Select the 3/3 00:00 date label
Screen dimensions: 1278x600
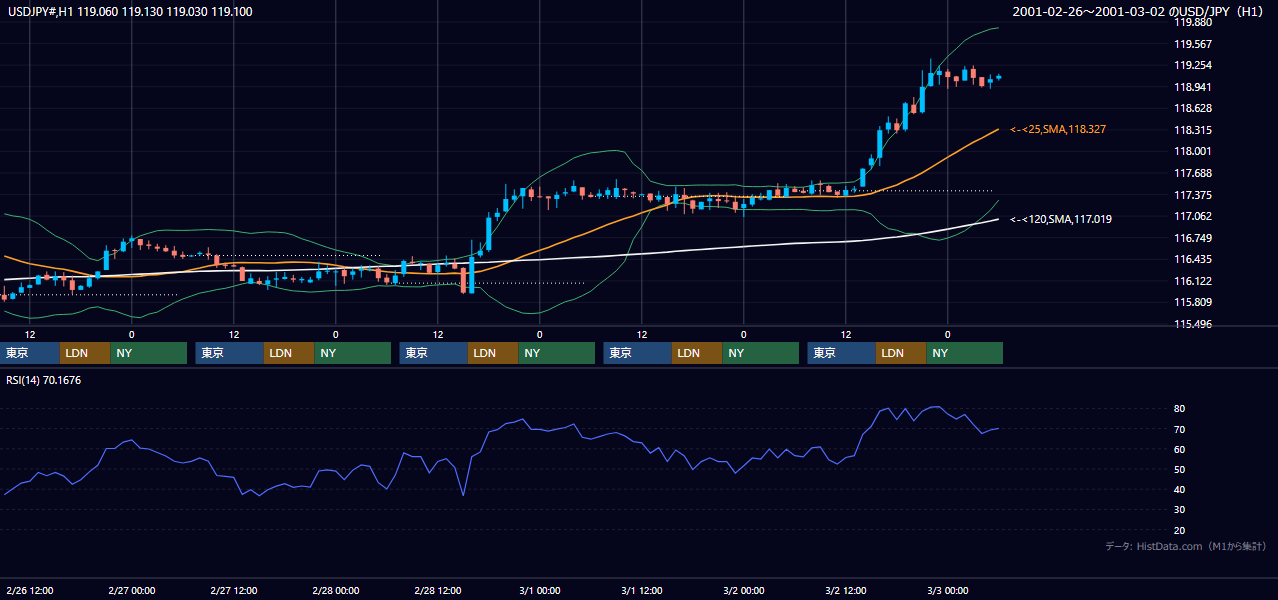pos(947,591)
